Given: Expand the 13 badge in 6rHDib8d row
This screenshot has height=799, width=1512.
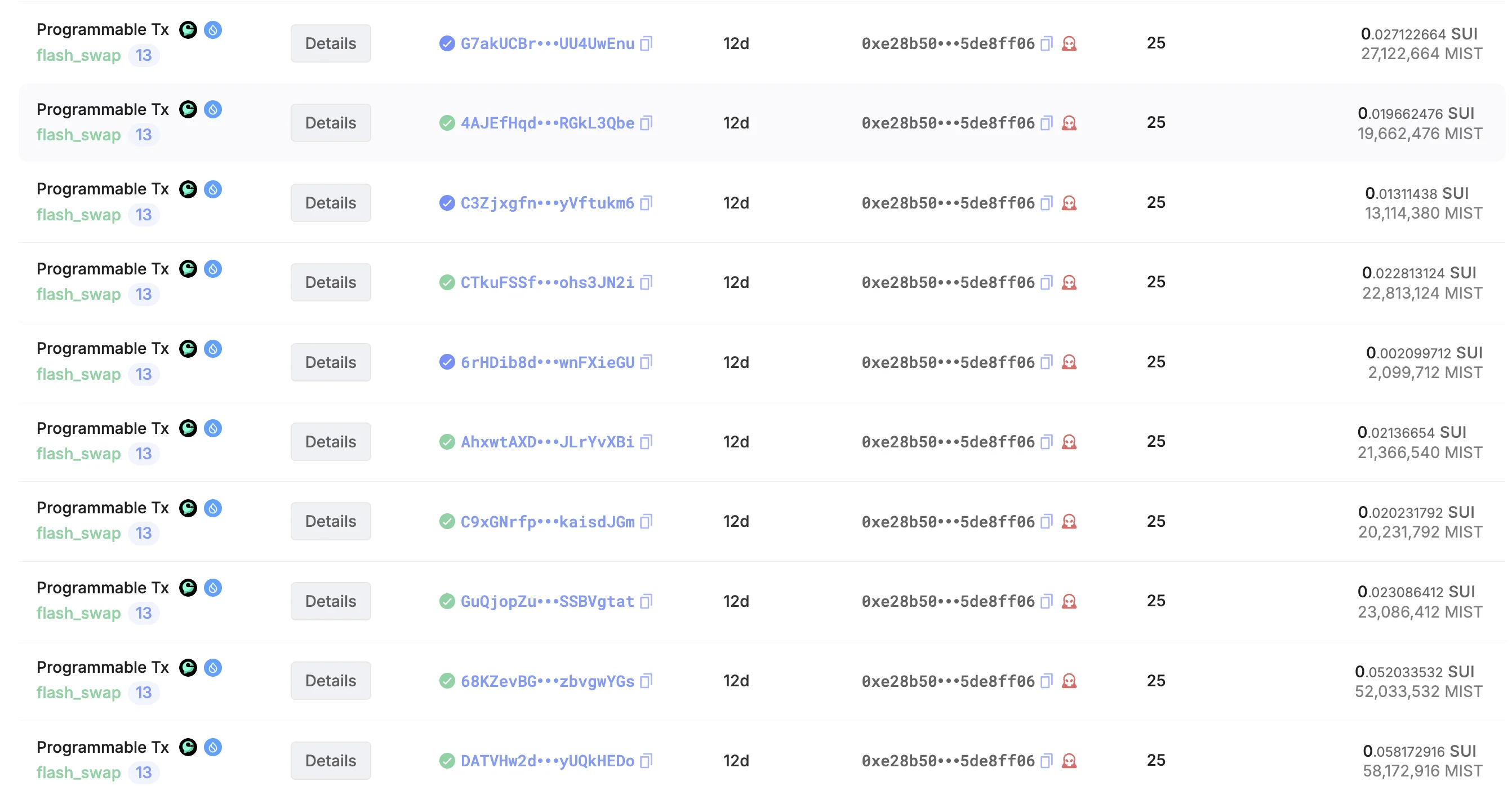Looking at the screenshot, I should click(x=144, y=374).
